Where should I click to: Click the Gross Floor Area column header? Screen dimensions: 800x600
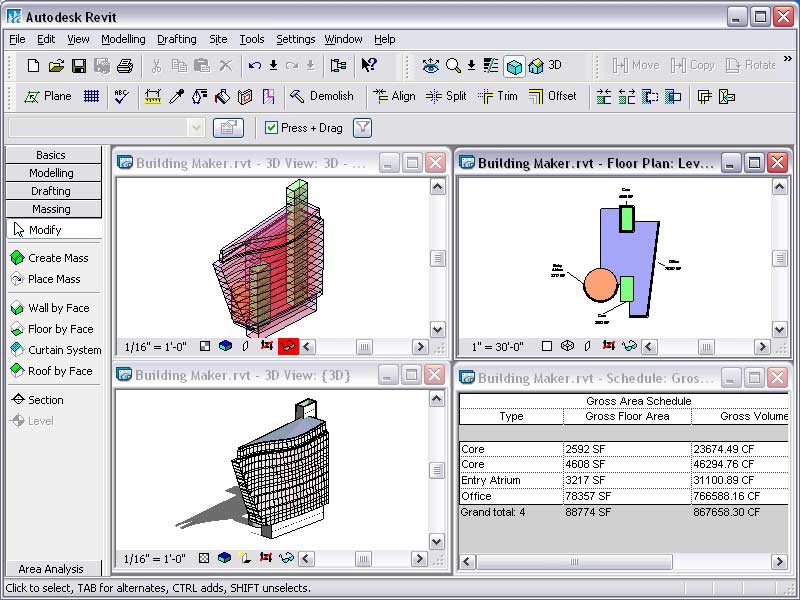[627, 416]
